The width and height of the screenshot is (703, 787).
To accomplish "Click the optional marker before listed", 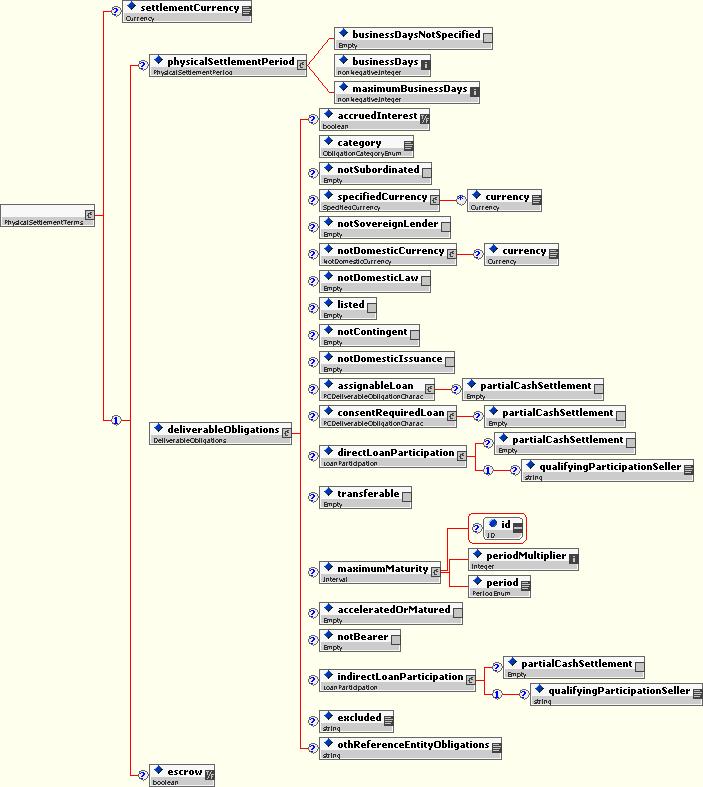I will click(313, 308).
